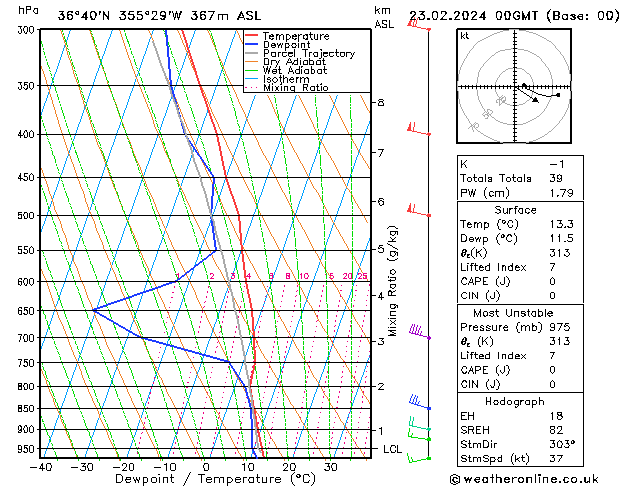
Task: Click the blue Dewpoint legend line
Action: coord(251,45)
